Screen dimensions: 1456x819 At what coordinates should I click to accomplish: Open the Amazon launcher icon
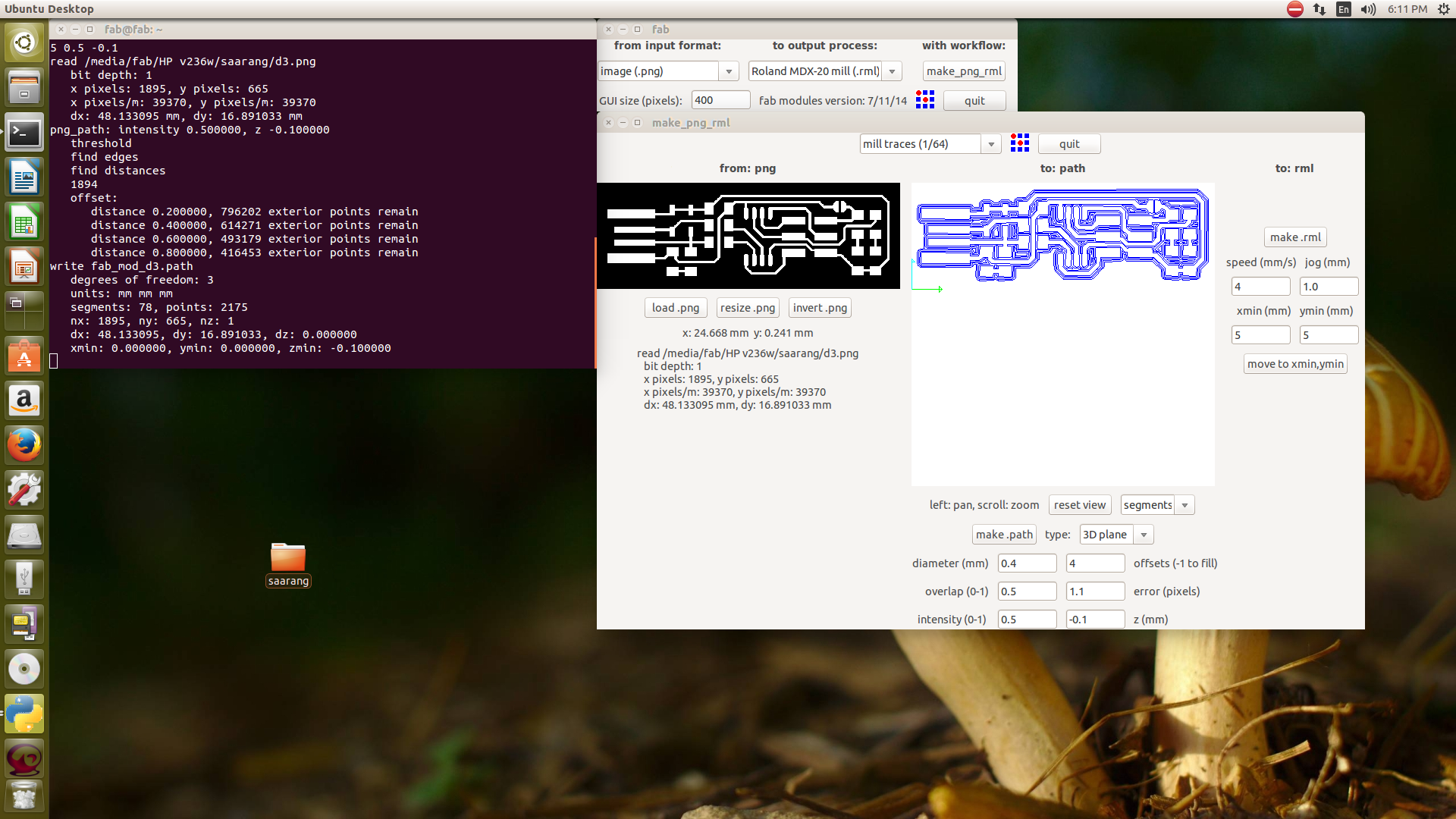(x=24, y=400)
